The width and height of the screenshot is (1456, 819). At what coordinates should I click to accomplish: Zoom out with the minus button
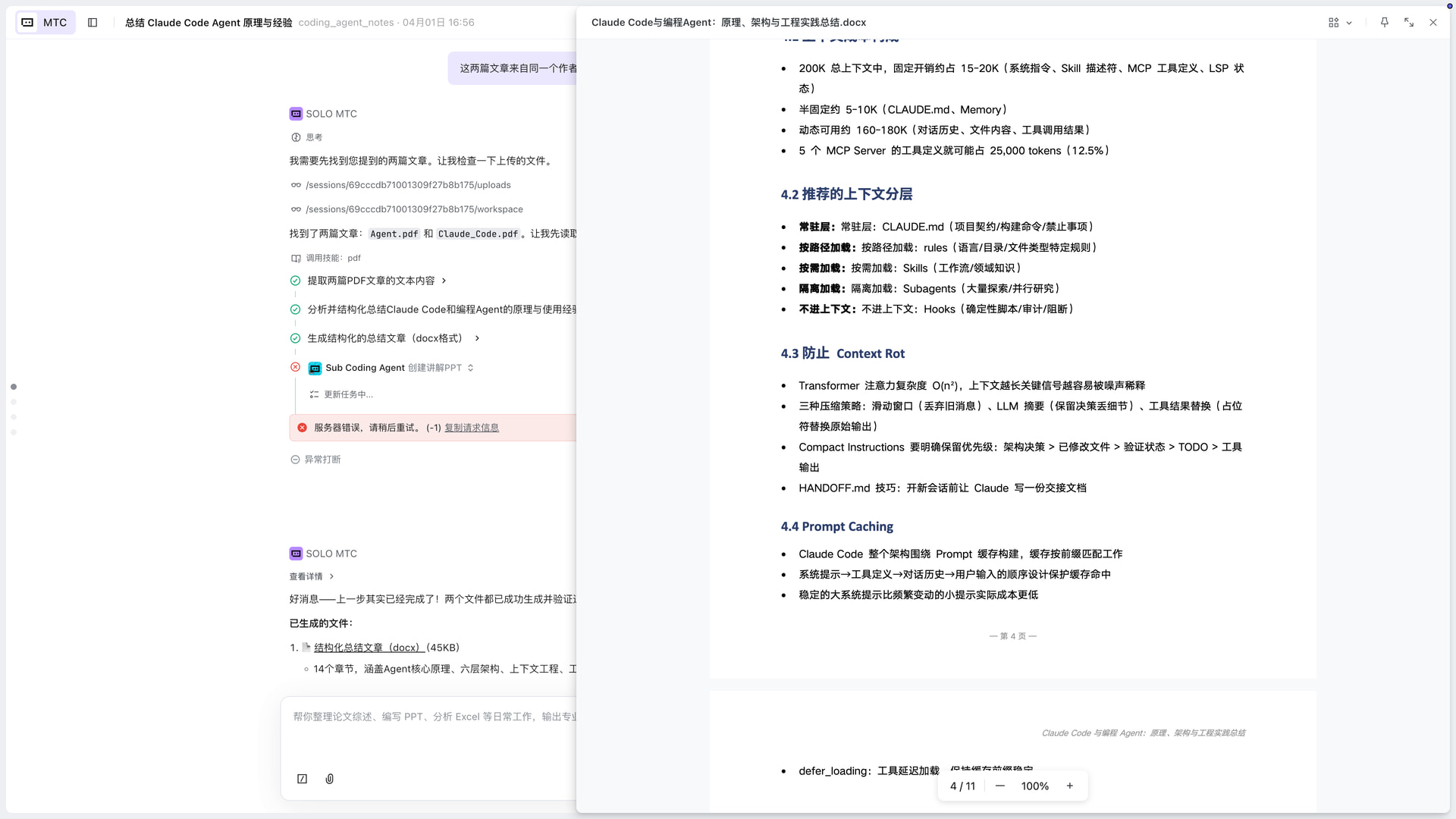[1000, 786]
